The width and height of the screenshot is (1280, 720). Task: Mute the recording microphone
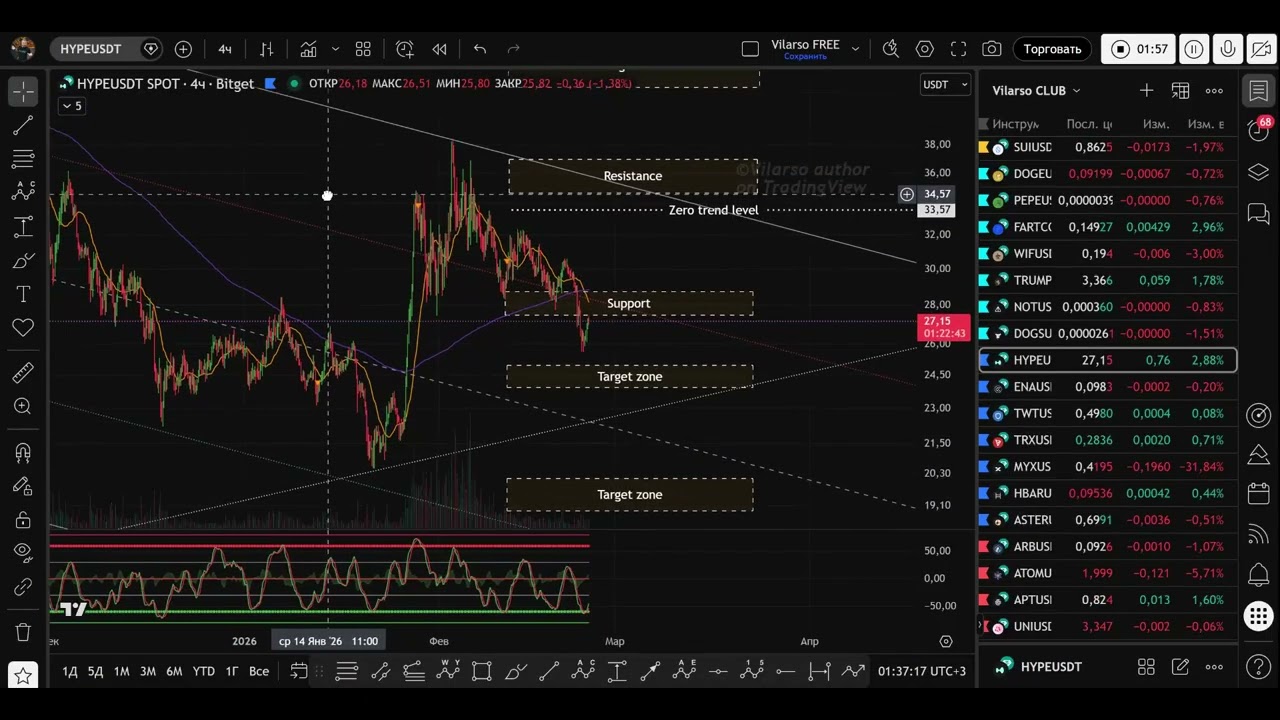pos(1227,49)
